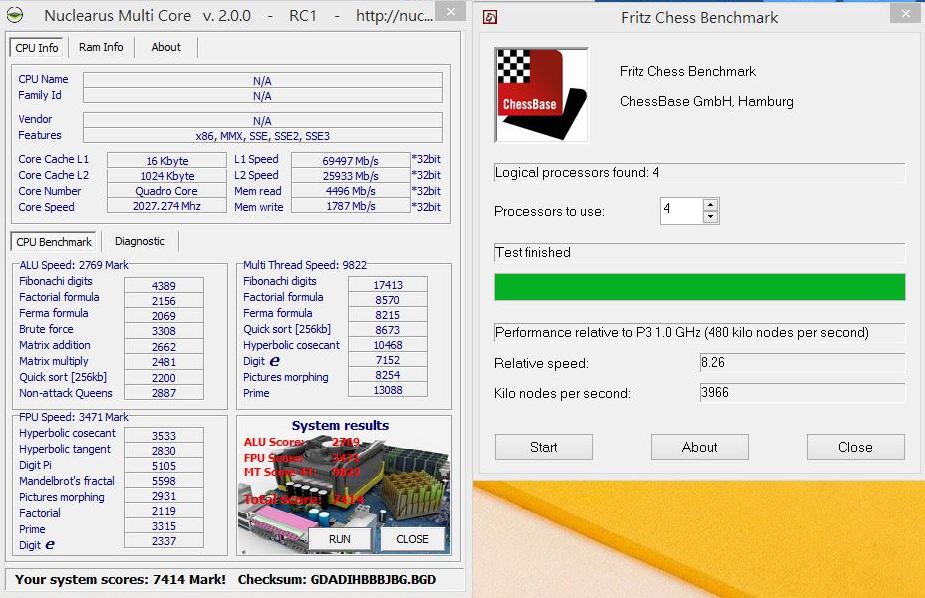Click the Nuclearus app icon in title bar
Image resolution: width=925 pixels, height=598 pixels.
pos(15,15)
